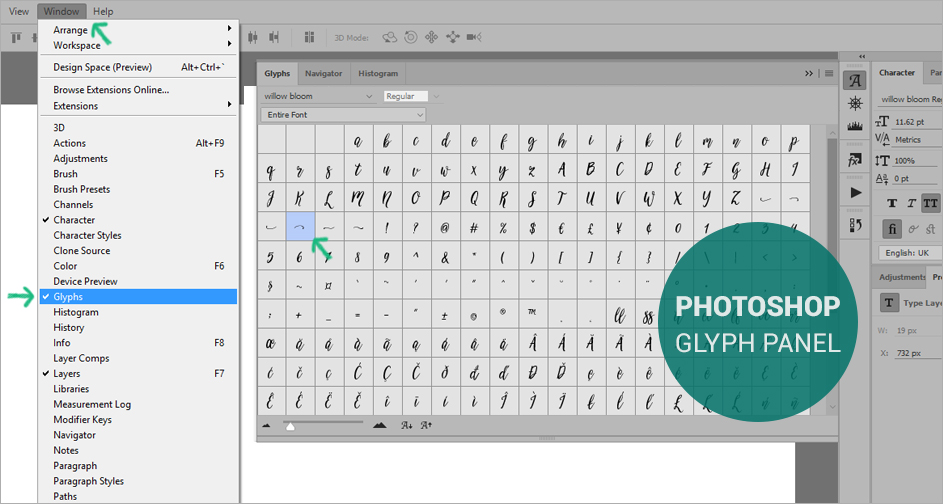
Task: Expand the Extensions submenu
Action: tap(138, 106)
